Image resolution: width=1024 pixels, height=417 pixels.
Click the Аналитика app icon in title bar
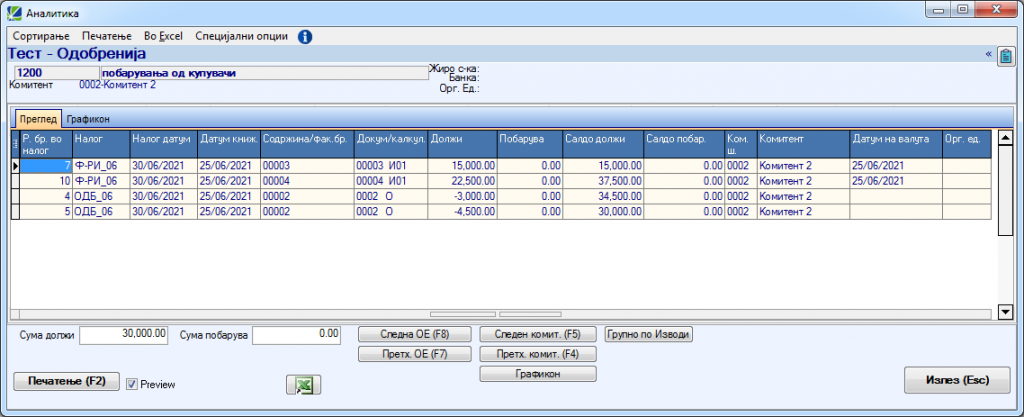[x=14, y=11]
